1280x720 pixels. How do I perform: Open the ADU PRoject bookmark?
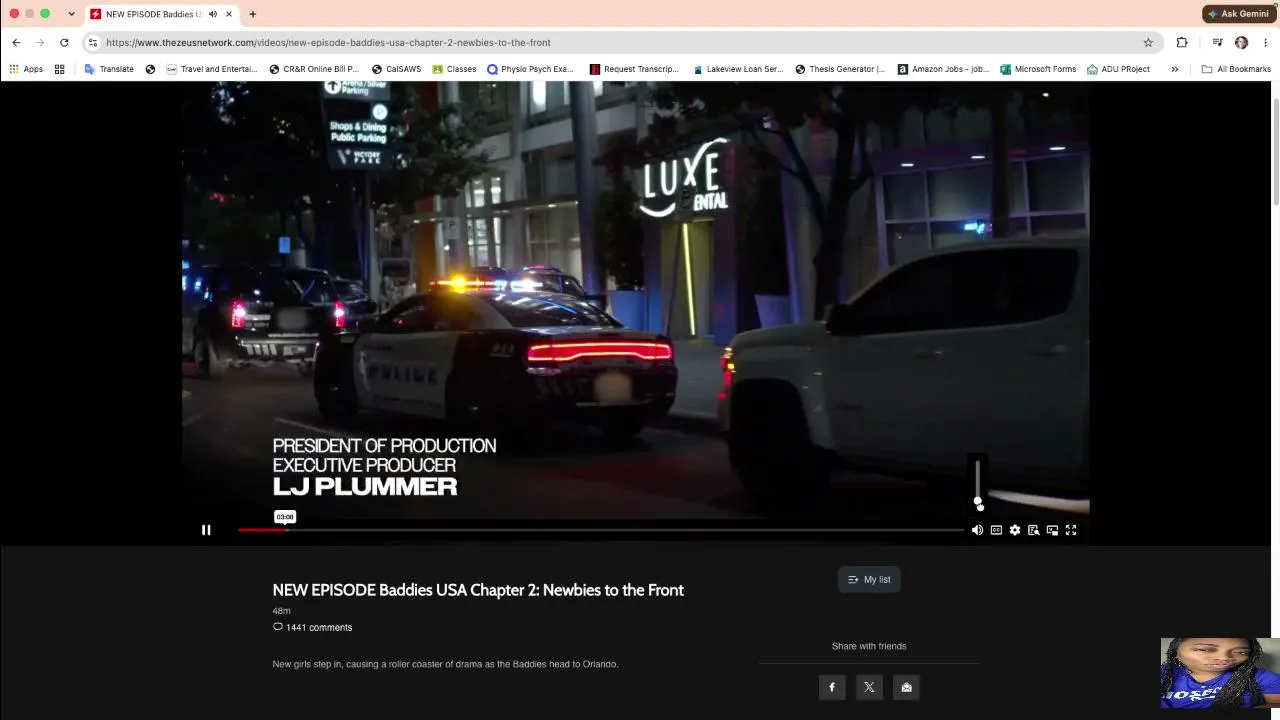pos(1118,69)
